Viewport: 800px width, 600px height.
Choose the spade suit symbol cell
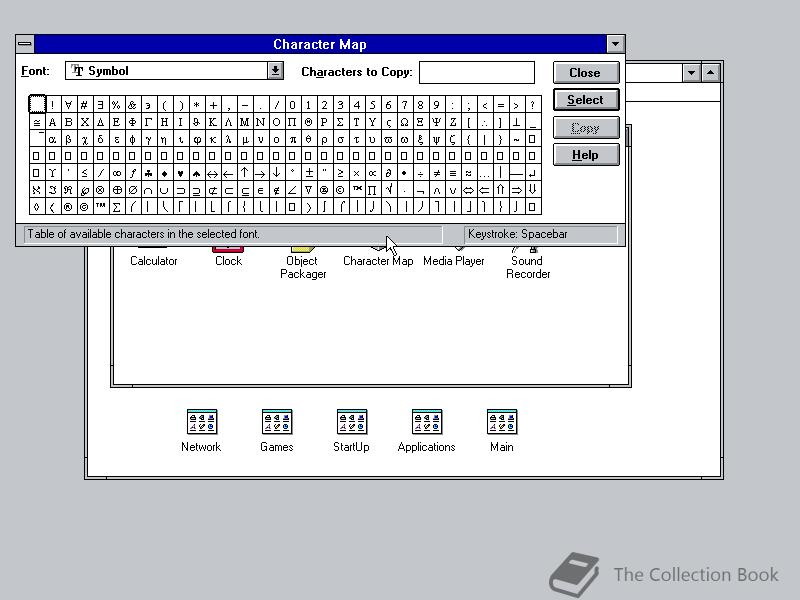coord(196,173)
